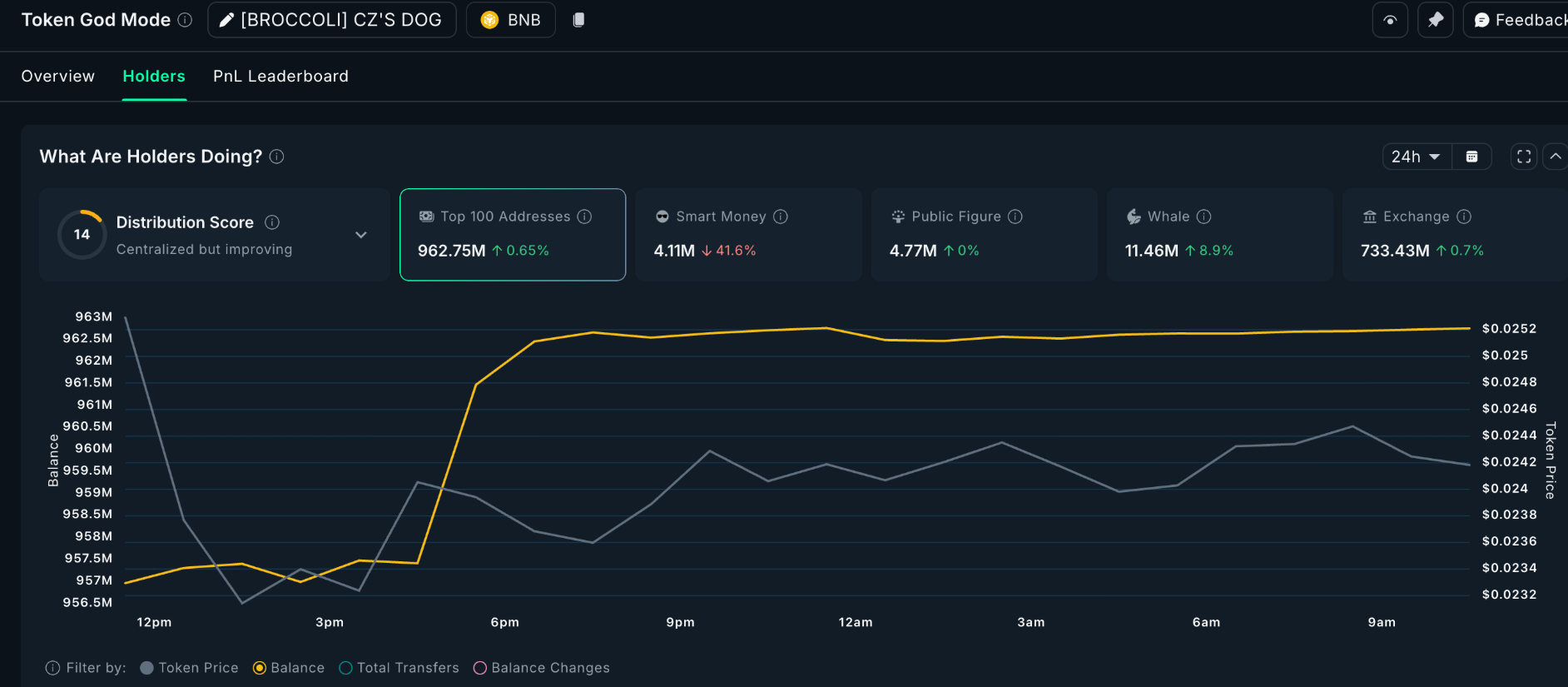Image resolution: width=1568 pixels, height=687 pixels.
Task: Select the Balance Changes filter
Action: point(480,668)
